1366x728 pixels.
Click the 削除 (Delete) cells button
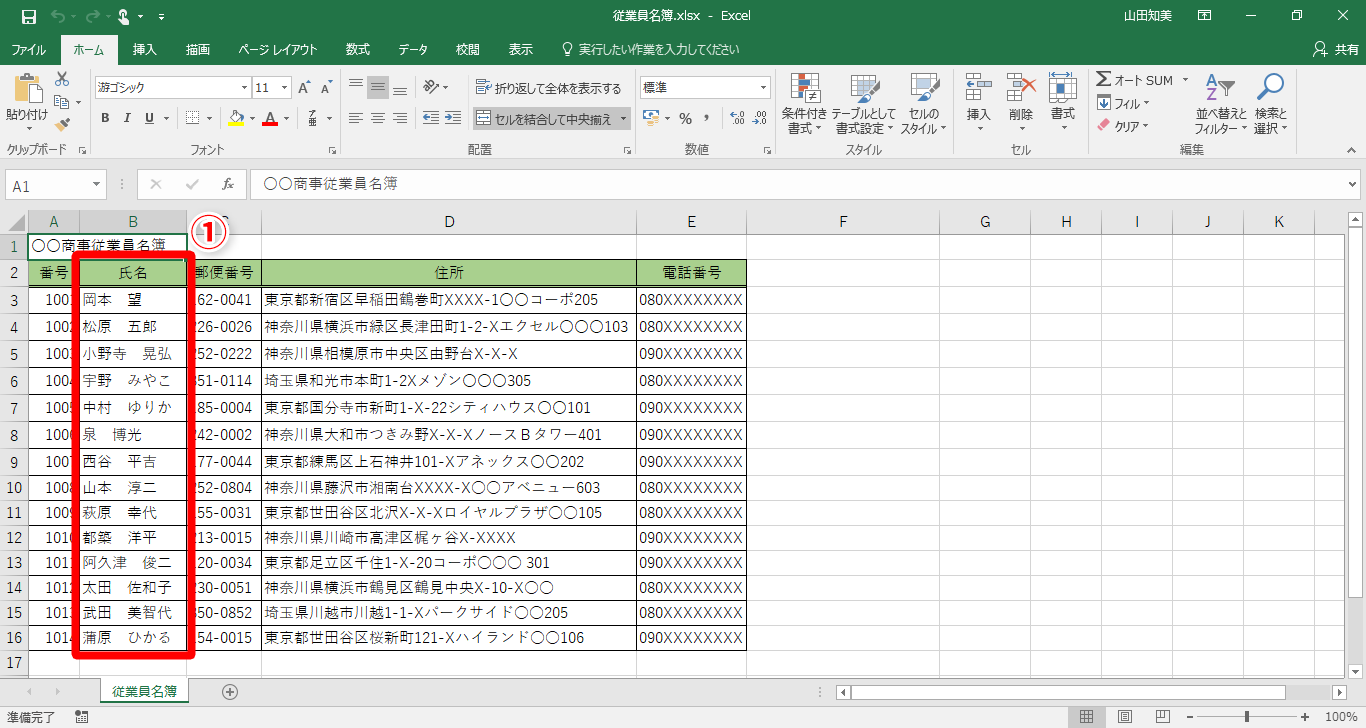1020,103
